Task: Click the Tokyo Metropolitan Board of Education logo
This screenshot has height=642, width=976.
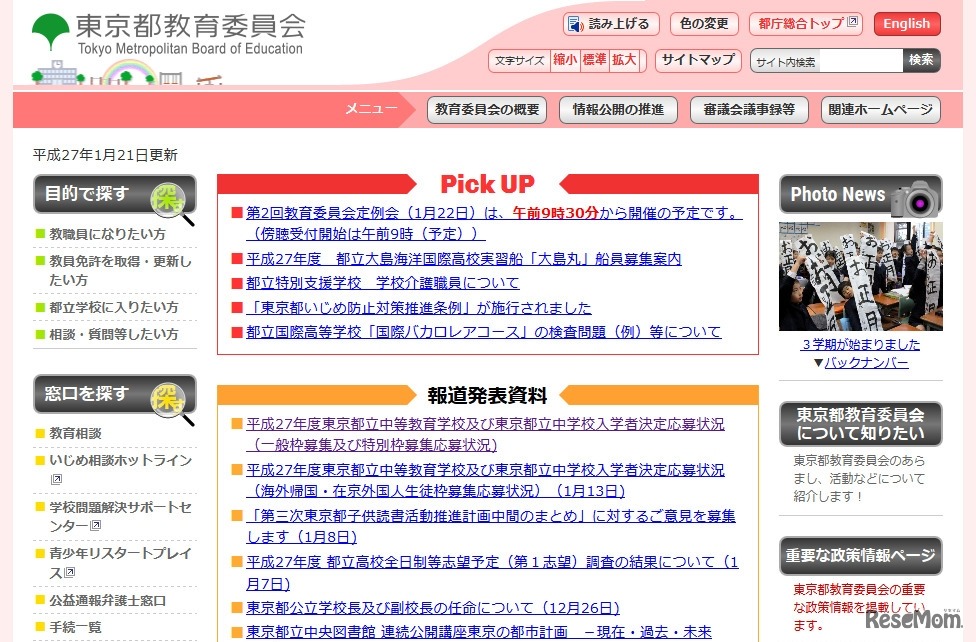Action: pos(169,34)
